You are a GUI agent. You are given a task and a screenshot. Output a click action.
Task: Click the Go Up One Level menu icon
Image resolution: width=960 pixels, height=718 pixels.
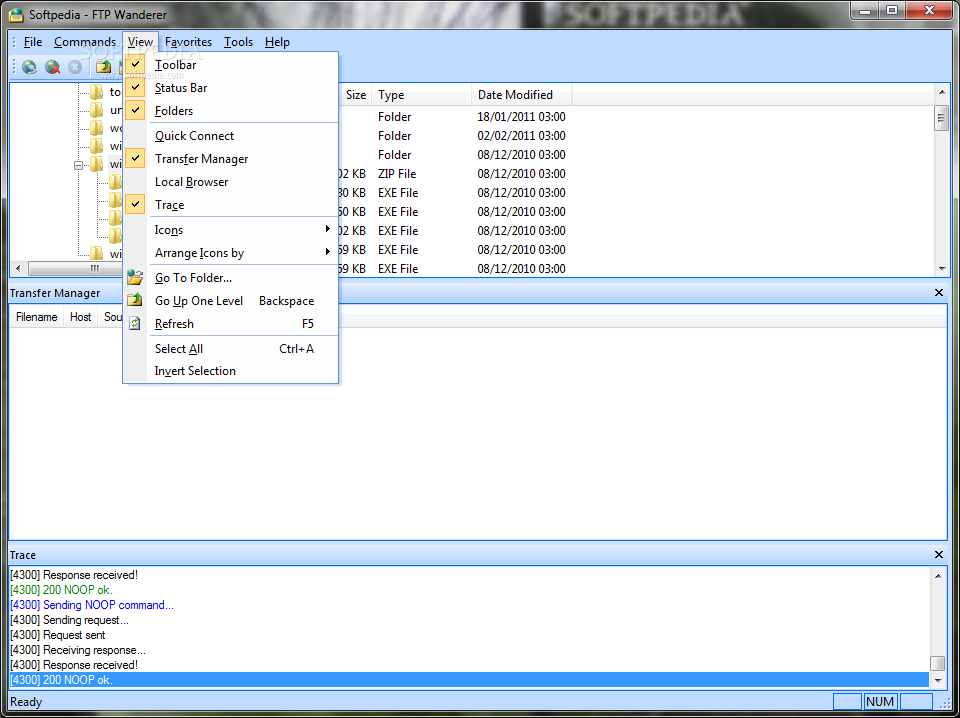135,301
